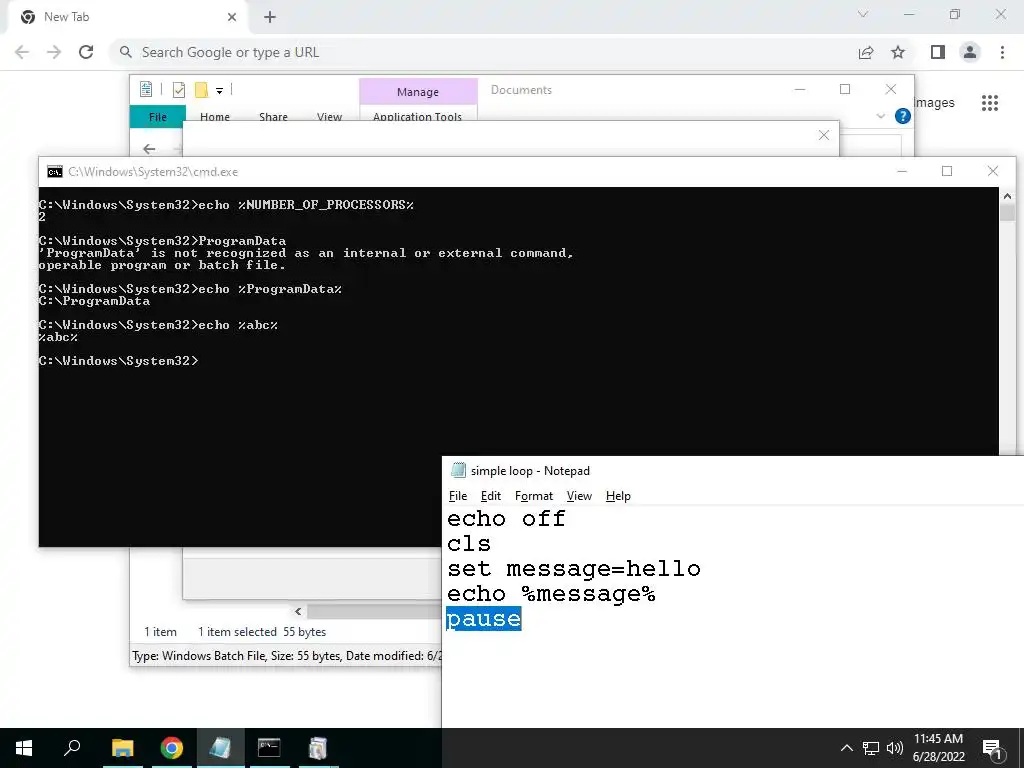This screenshot has width=1024, height=768.
Task: Open View tab in File Explorer
Action: (x=329, y=117)
